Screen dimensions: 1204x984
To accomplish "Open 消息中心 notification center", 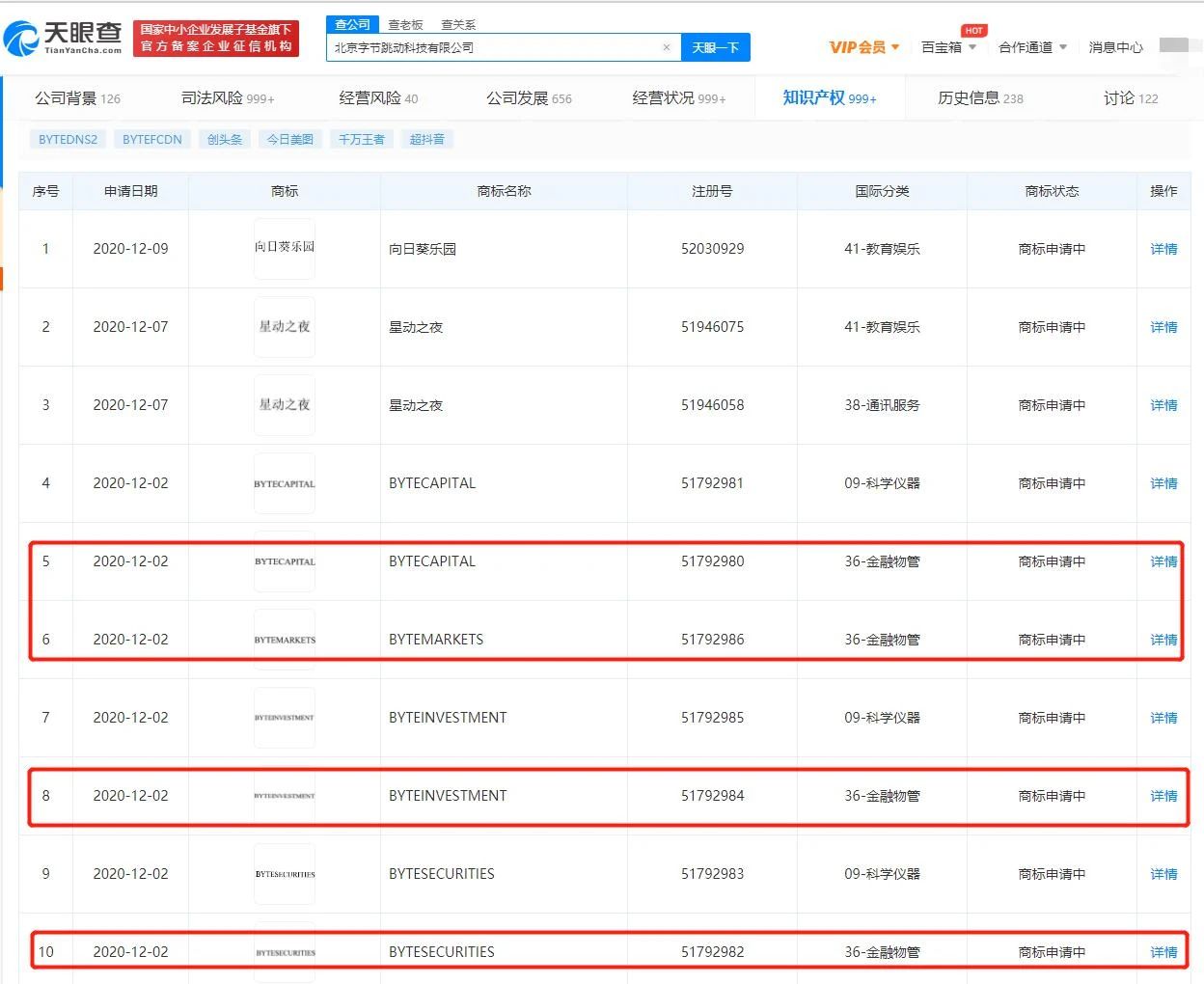I will click(x=1114, y=46).
